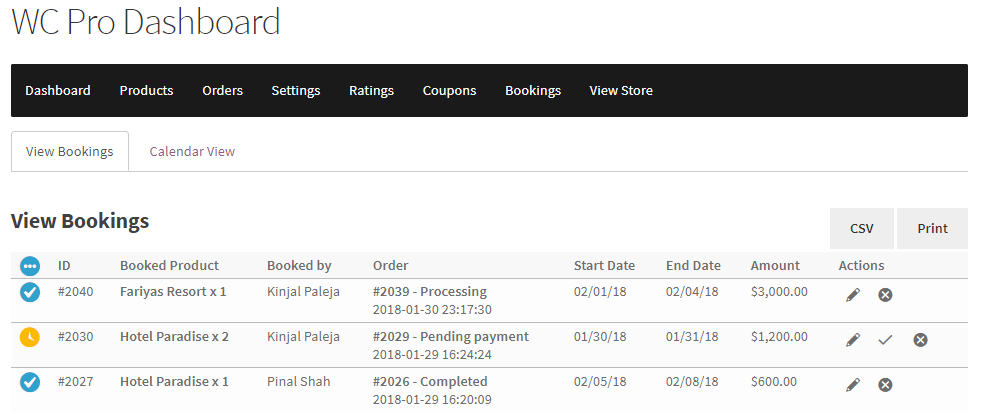Click edit pencil for booking #2040
This screenshot has width=985, height=420.
click(852, 294)
